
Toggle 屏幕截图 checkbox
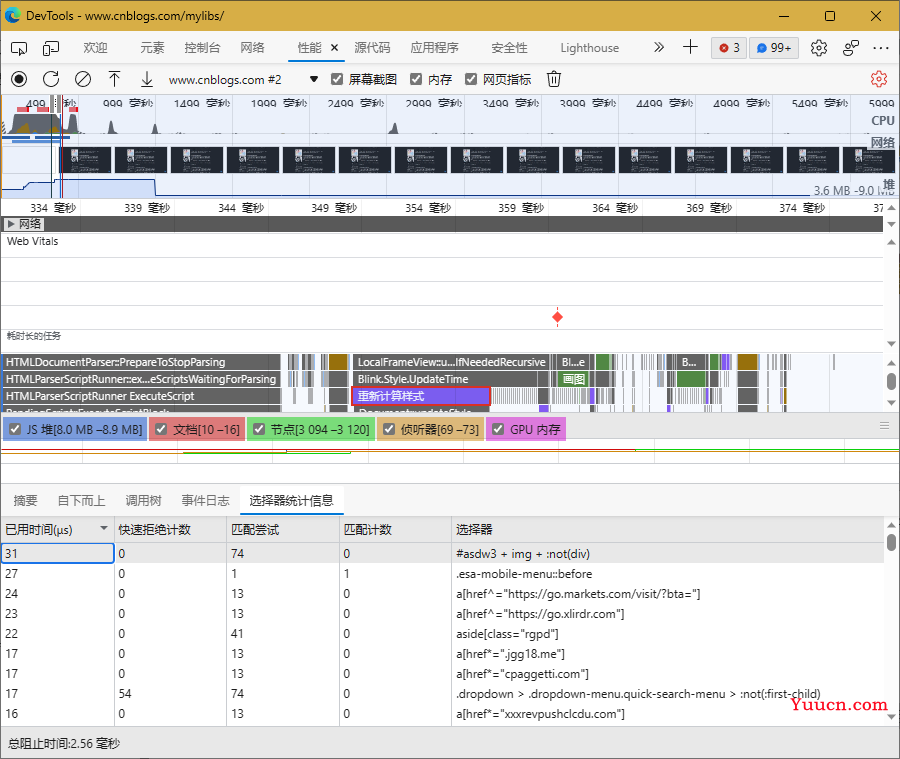point(337,79)
